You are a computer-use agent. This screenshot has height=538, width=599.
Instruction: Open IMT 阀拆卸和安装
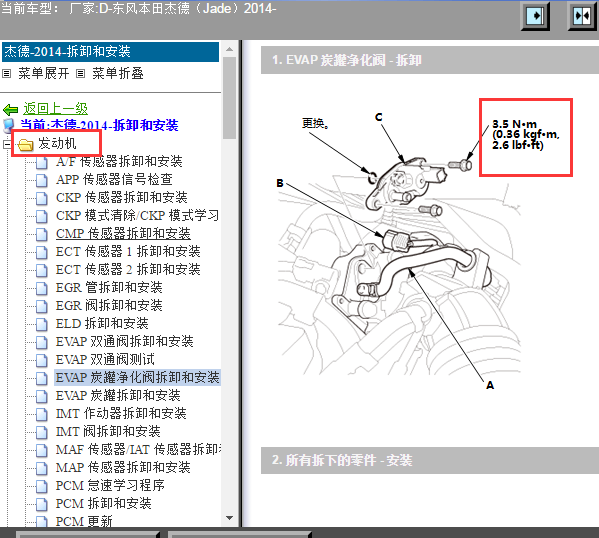point(108,431)
